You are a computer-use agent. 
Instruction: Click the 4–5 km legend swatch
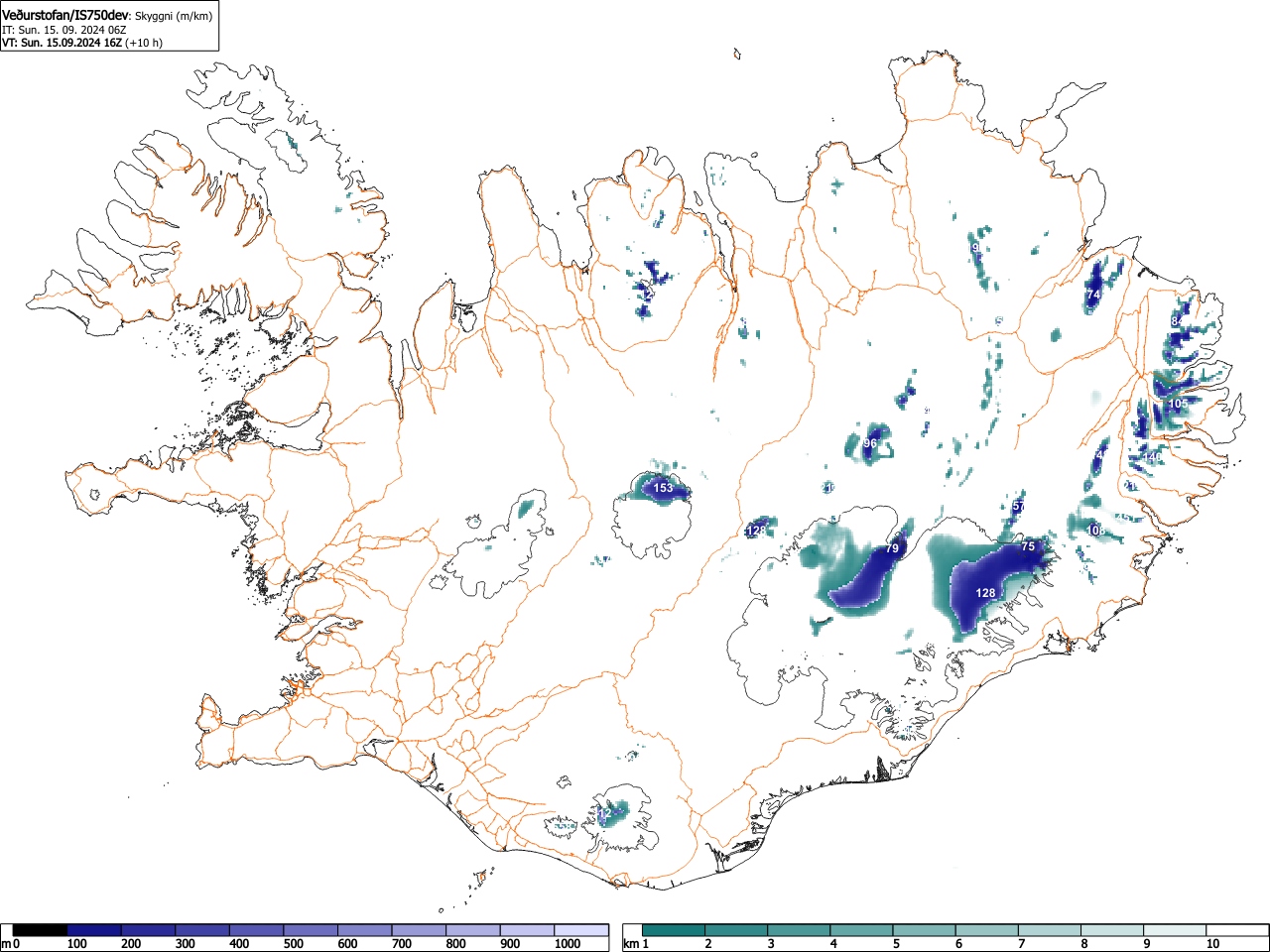tap(861, 930)
